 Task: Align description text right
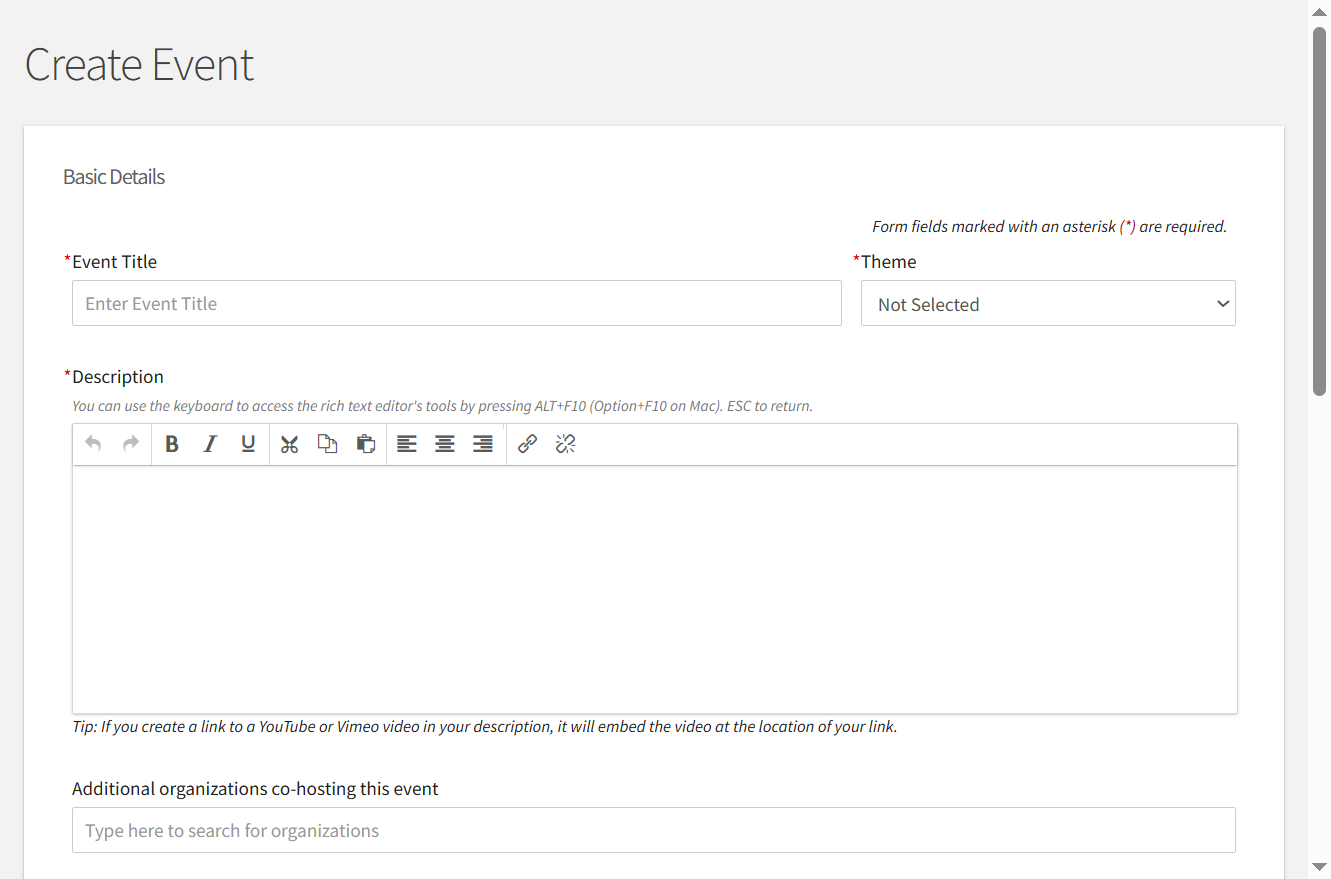tap(483, 444)
